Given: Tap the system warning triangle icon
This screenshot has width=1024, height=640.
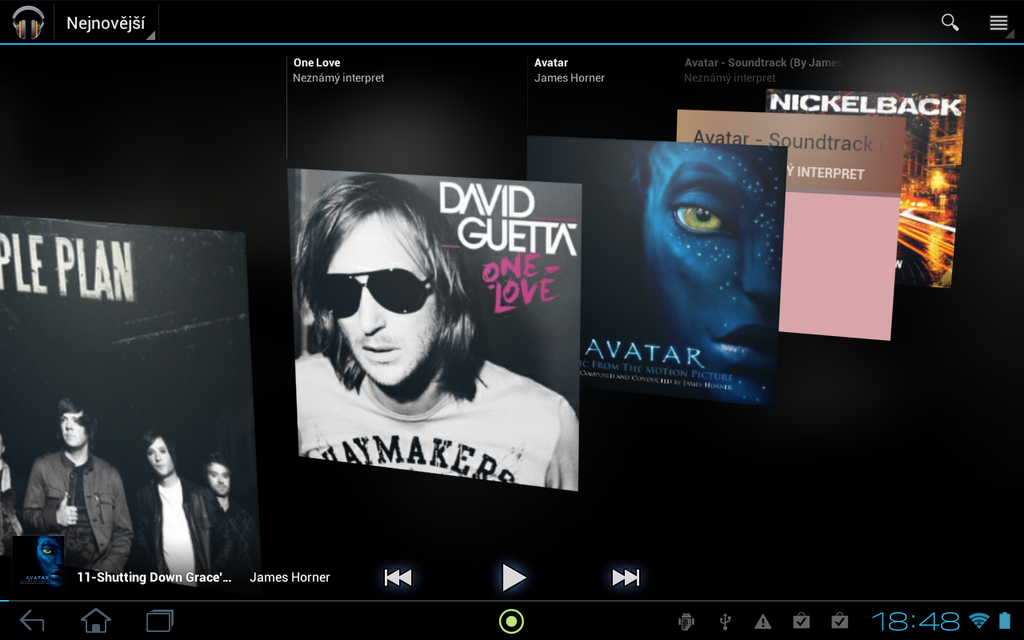Looking at the screenshot, I should tap(762, 620).
